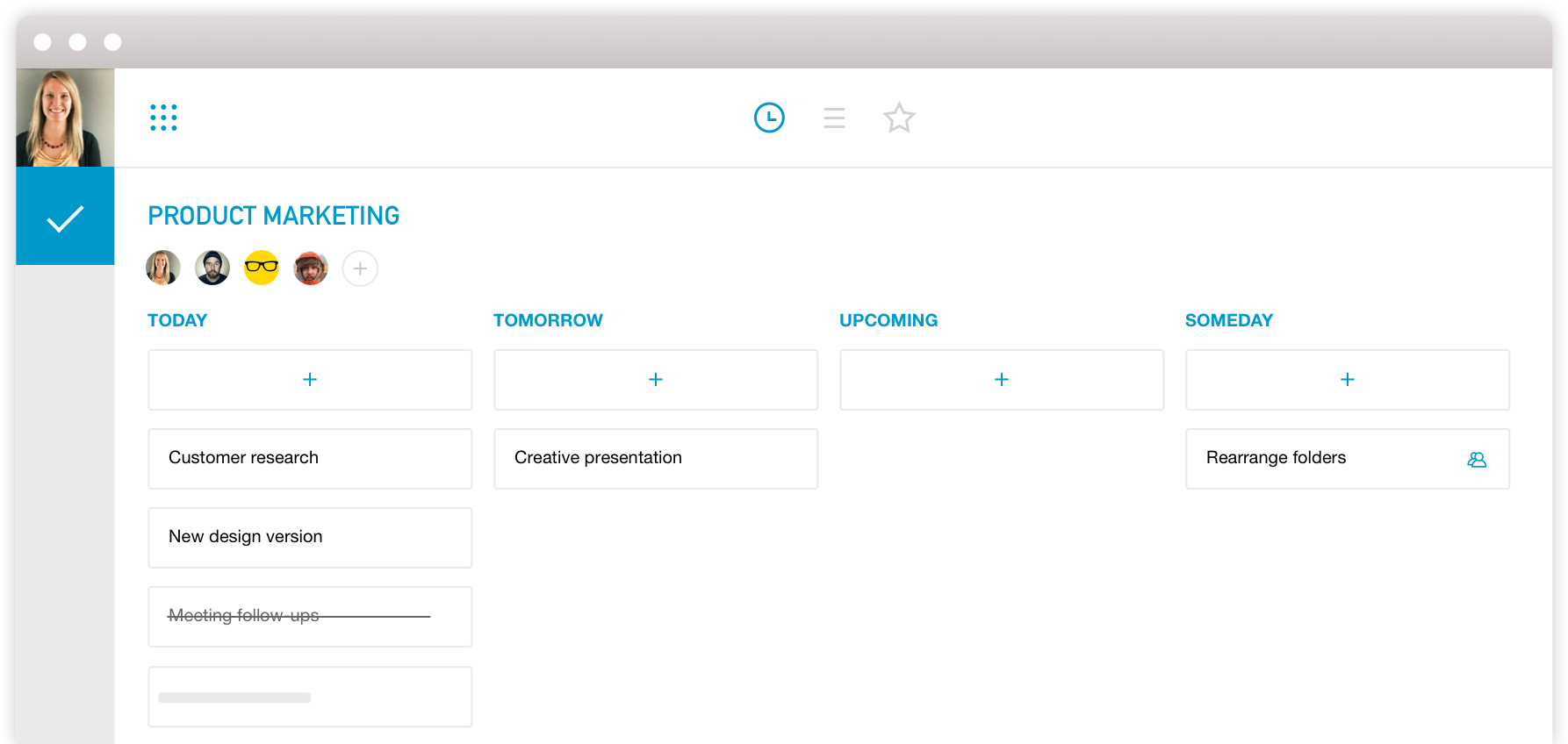Open the dotted grid apps menu
1568x744 pixels.
pyautogui.click(x=163, y=118)
